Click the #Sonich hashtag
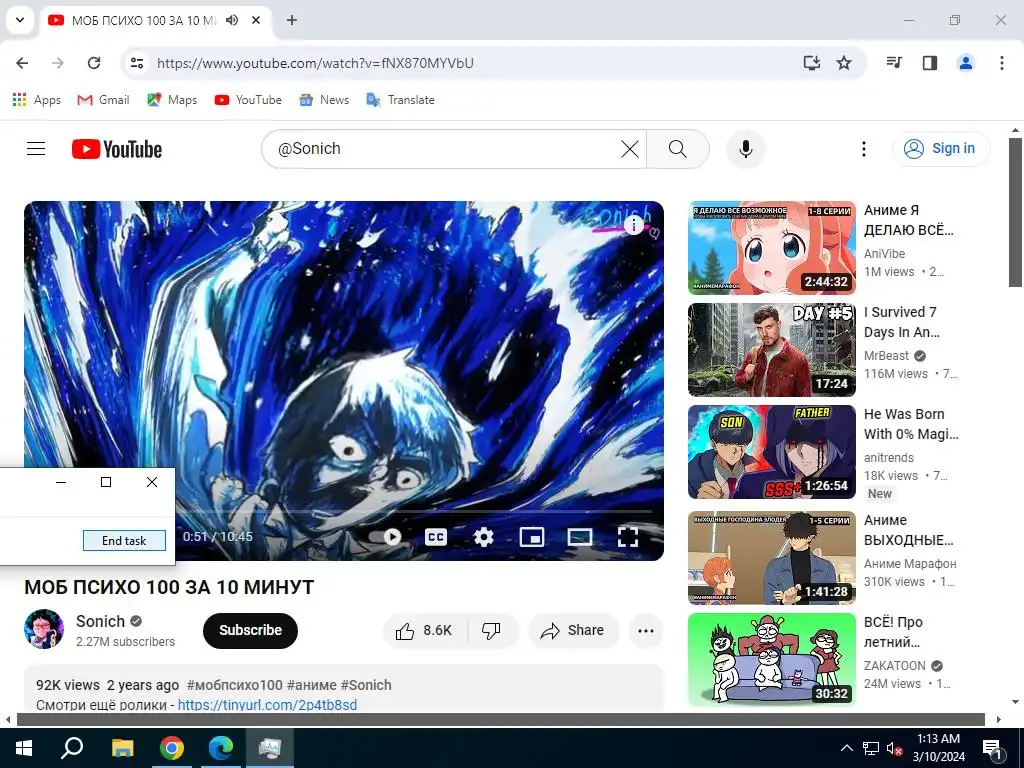 tap(366, 685)
